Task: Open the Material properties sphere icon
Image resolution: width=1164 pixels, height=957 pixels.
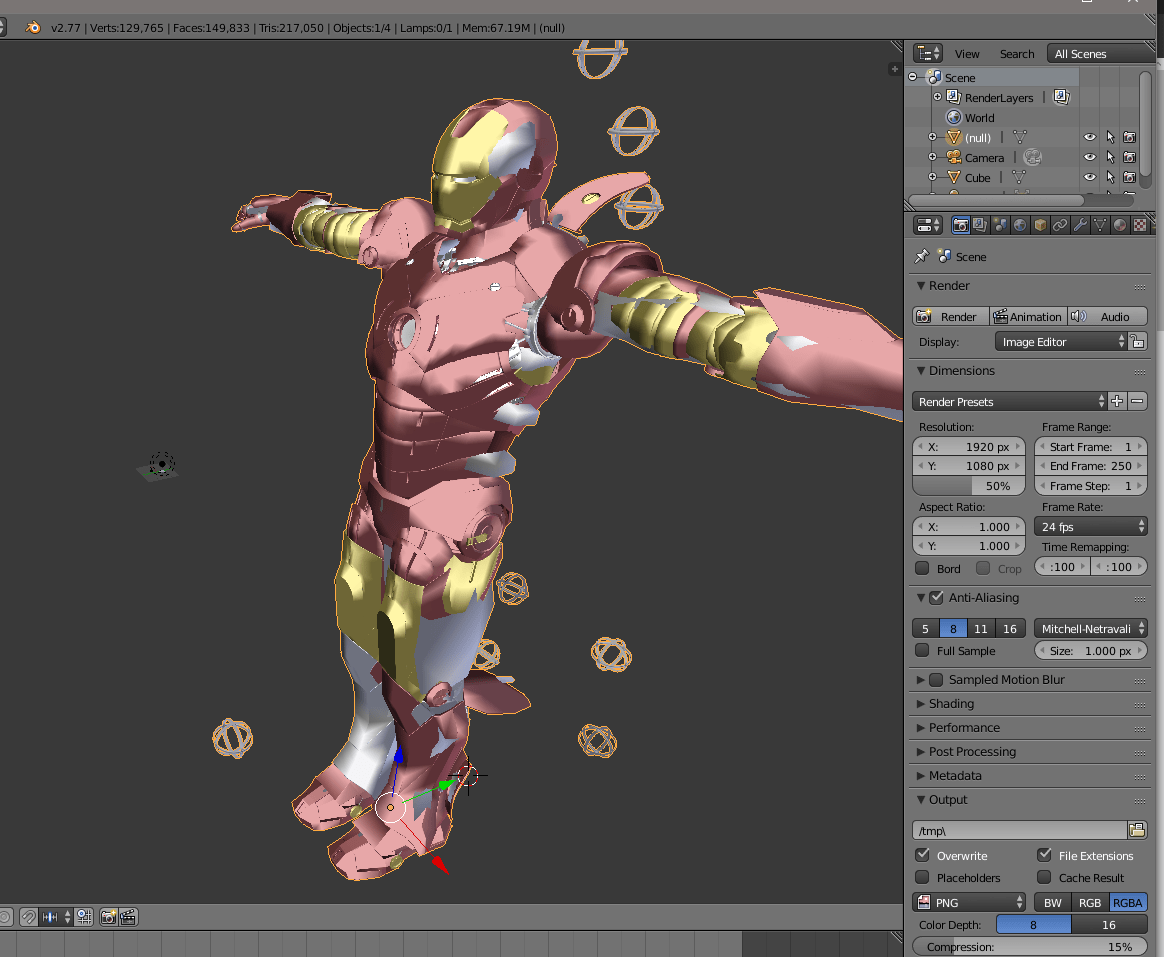Action: tap(1120, 224)
